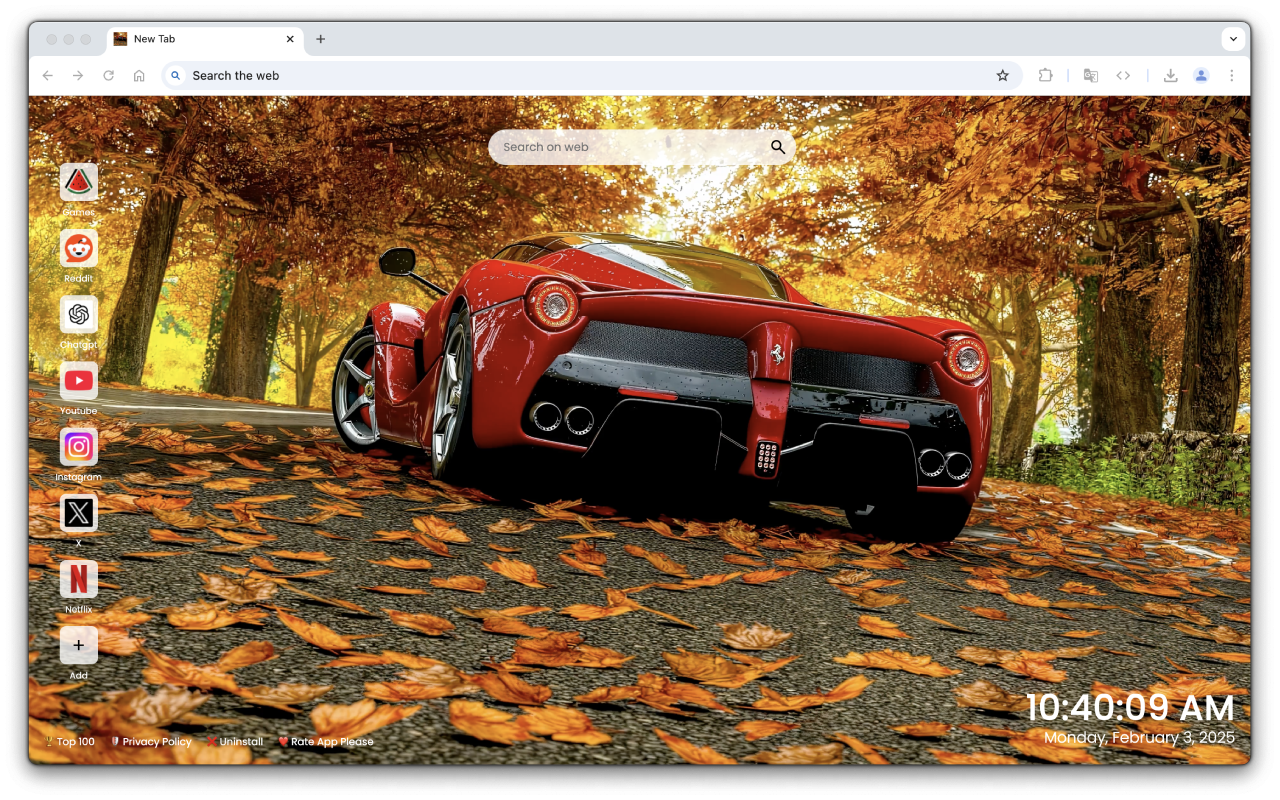Go forward with the forward arrow
Screen dimensions: 1280x800
(78, 75)
